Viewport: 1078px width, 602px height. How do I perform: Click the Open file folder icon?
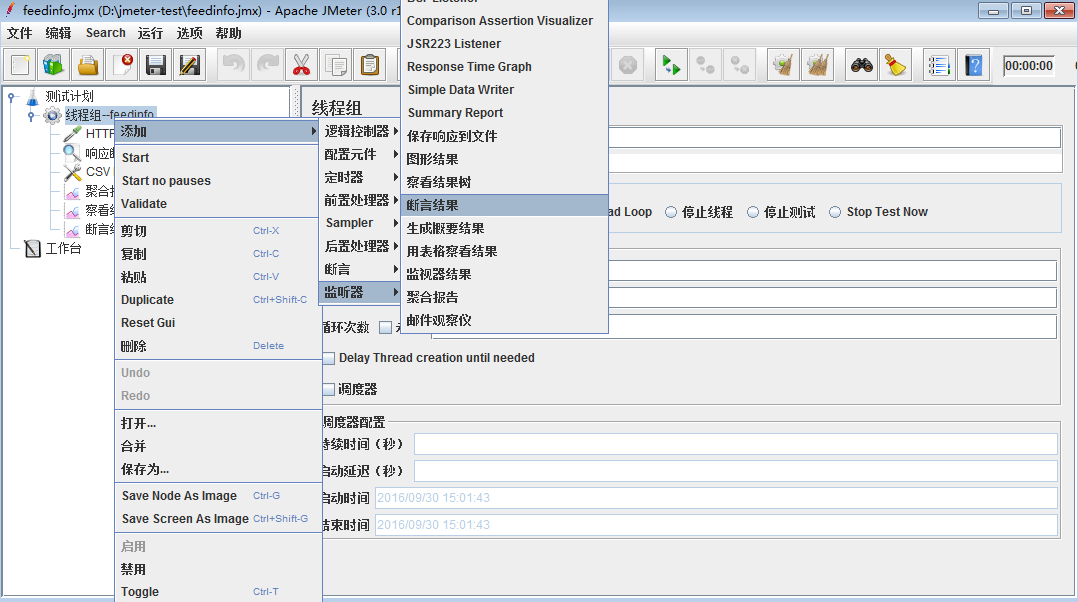[x=88, y=66]
